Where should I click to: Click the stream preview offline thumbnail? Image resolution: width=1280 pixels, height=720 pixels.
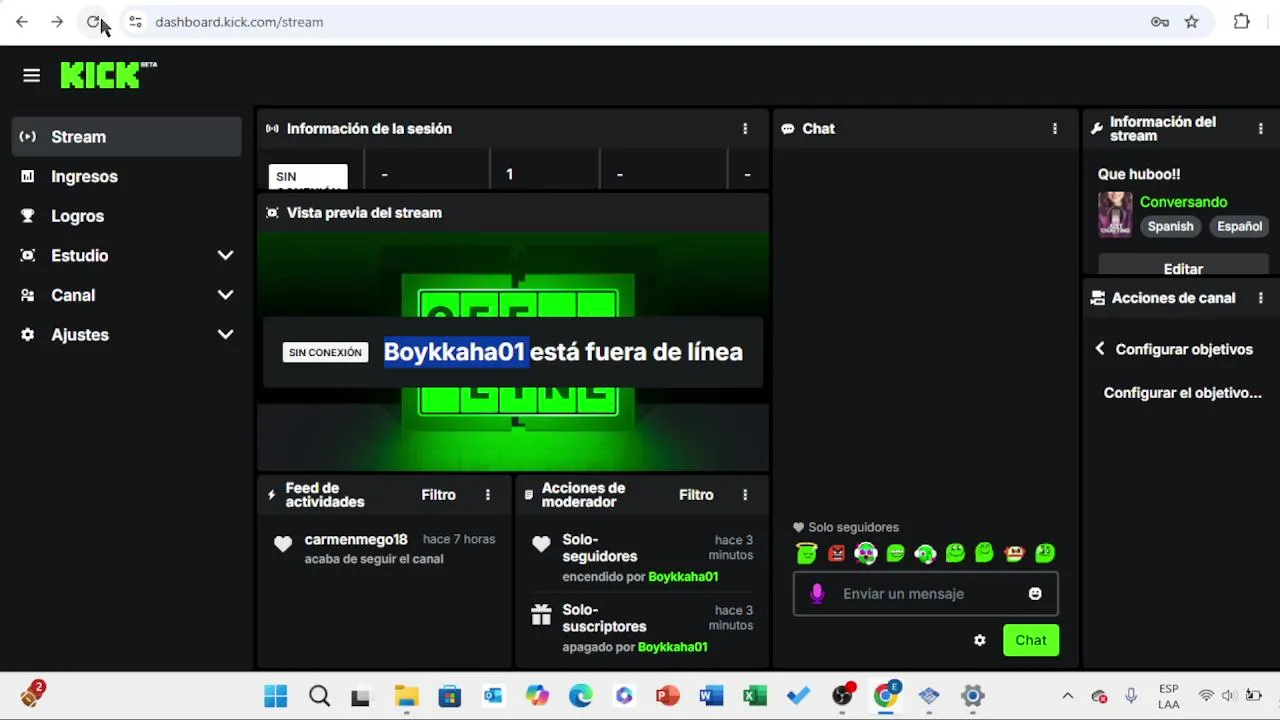[x=513, y=352]
